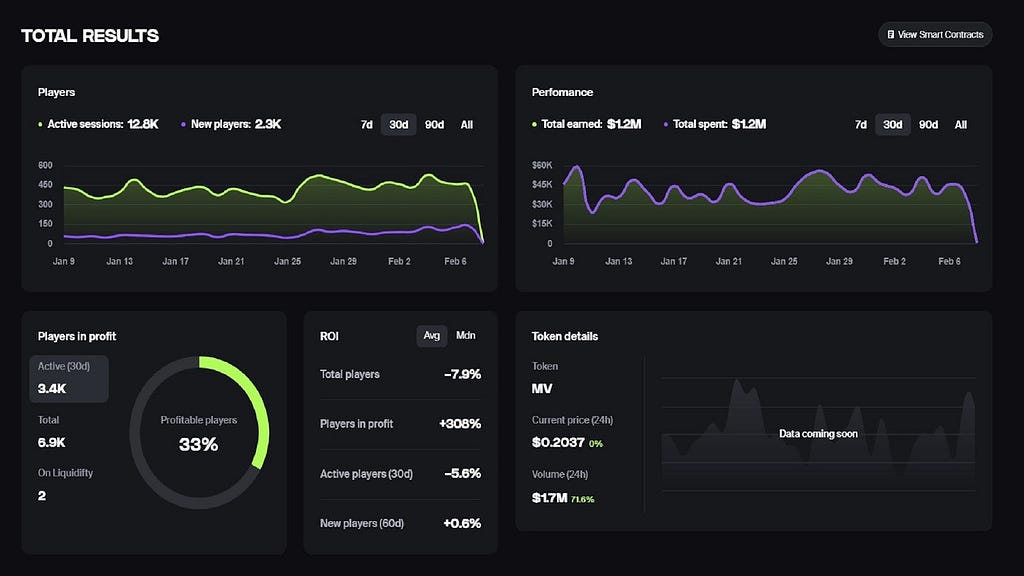Click Active sessions 12.8K legend
1024x576 pixels.
98,124
